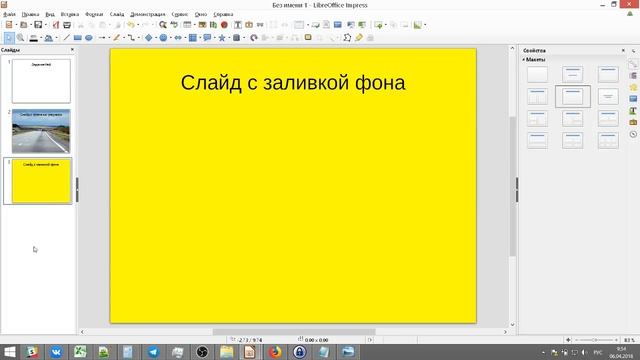Open dropdown arrow next to New icon

tap(16, 25)
